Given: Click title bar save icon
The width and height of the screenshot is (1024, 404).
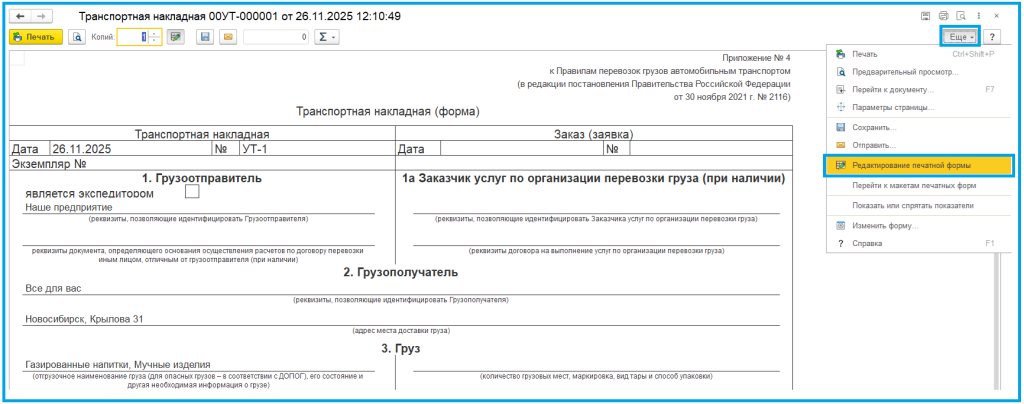Looking at the screenshot, I should [925, 16].
